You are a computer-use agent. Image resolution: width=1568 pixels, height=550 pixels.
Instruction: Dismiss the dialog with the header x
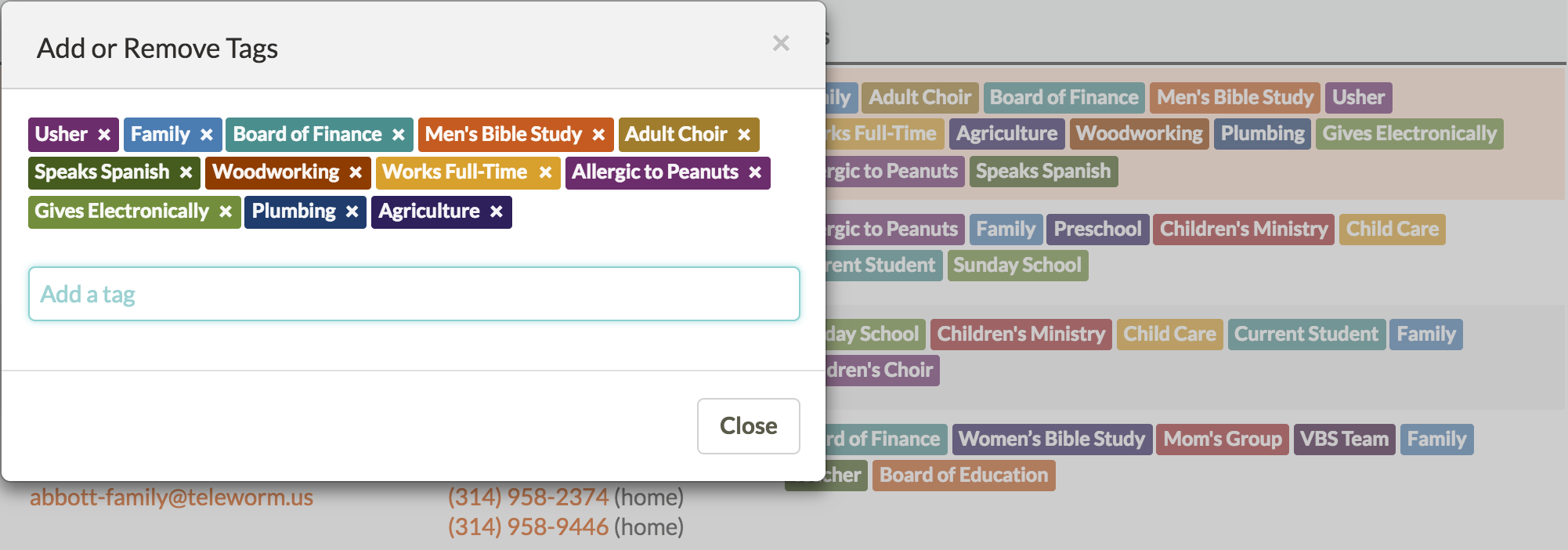coord(781,43)
